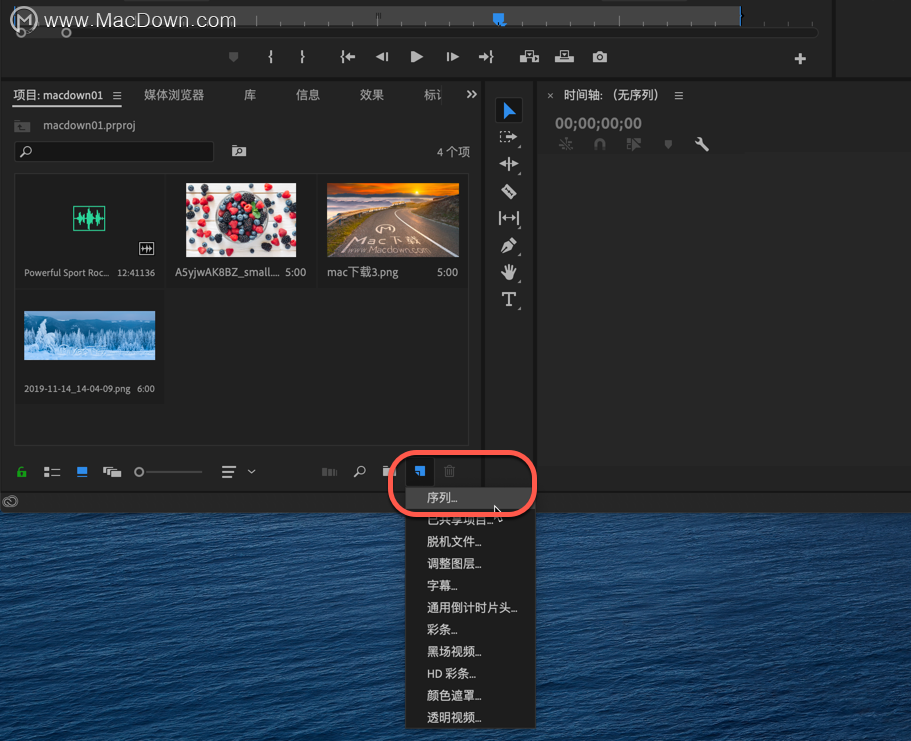911x741 pixels.
Task: Play the monitor preview
Action: pyautogui.click(x=417, y=57)
